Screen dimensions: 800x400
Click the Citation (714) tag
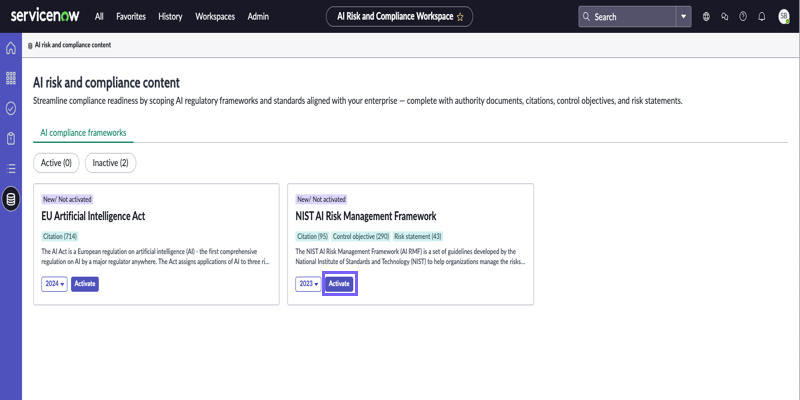click(x=60, y=236)
